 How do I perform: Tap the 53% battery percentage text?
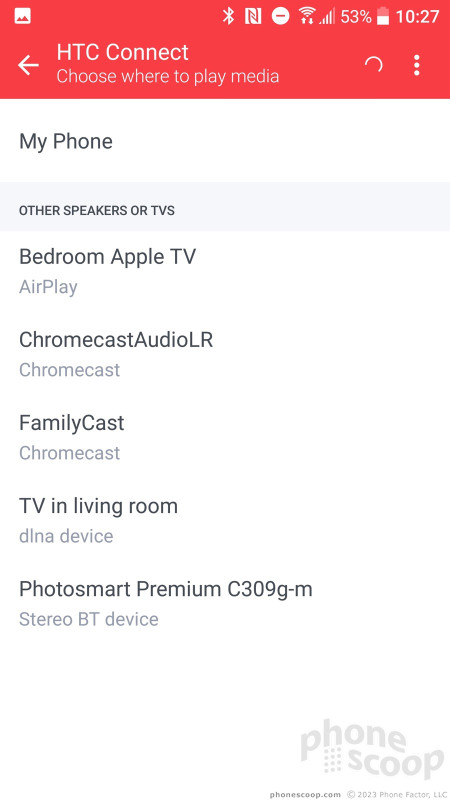tap(356, 17)
